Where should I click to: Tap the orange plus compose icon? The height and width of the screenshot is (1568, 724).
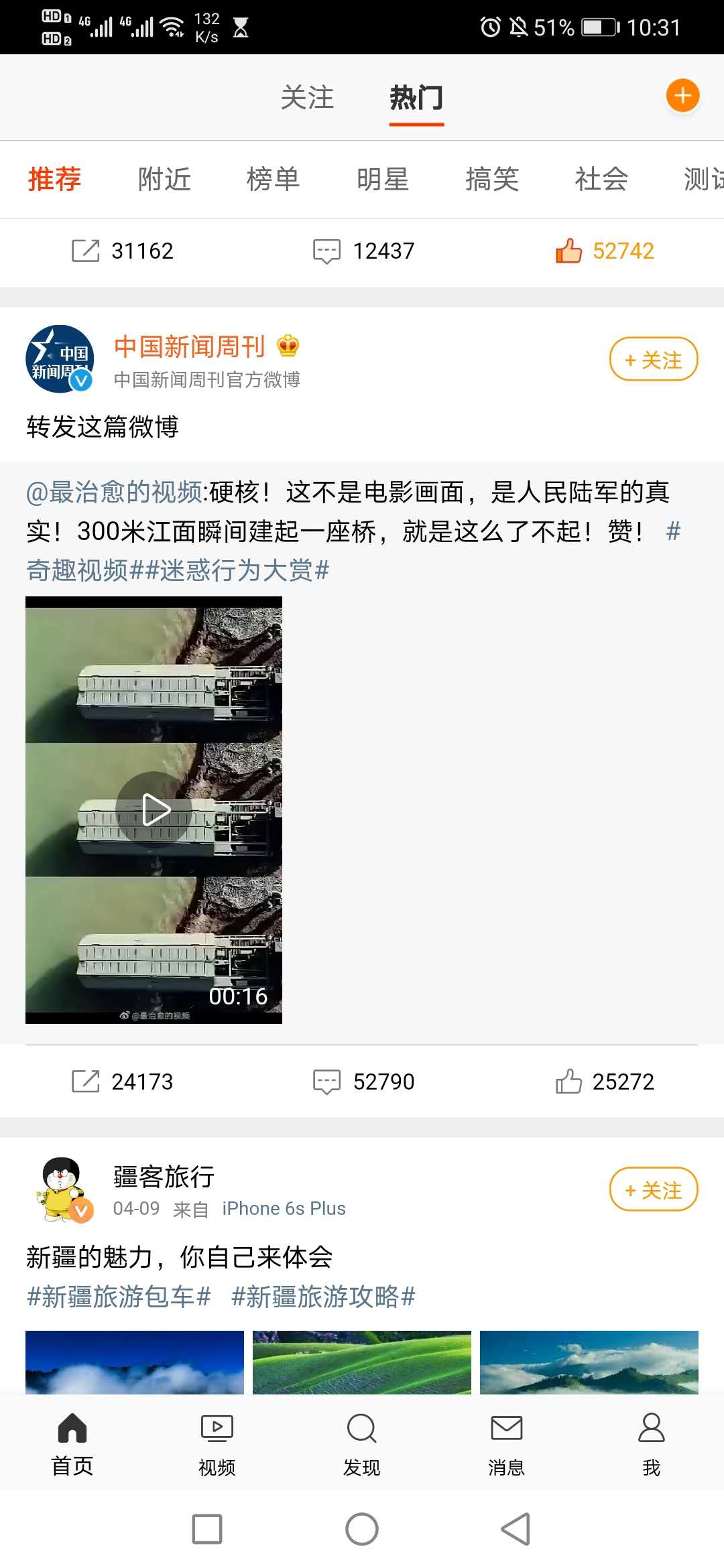click(682, 96)
